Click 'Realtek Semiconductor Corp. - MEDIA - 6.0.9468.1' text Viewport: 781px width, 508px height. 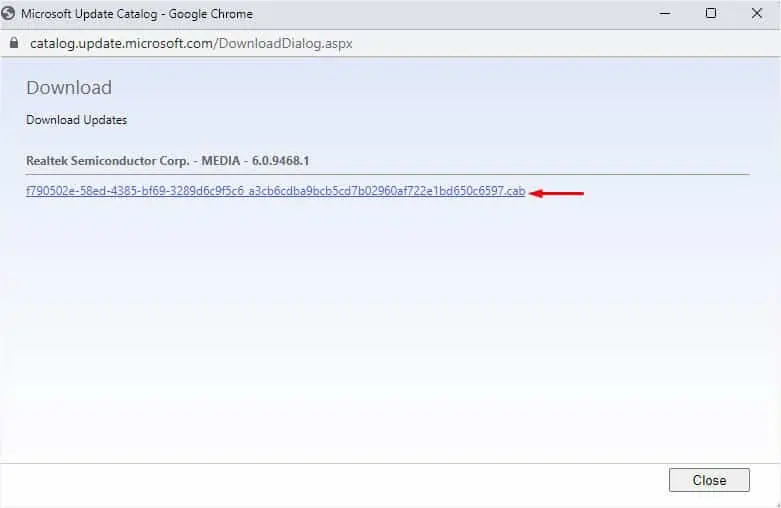point(167,161)
